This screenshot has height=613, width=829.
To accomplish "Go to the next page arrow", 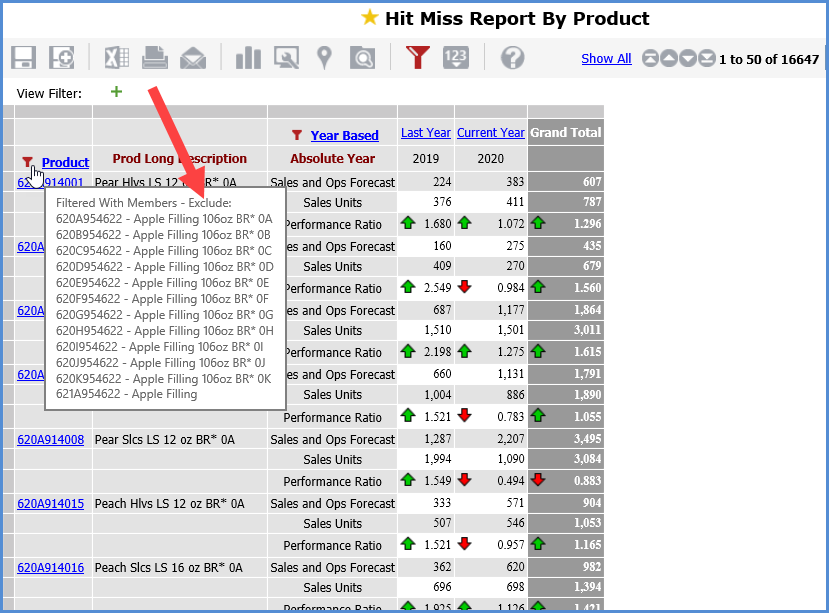I will [x=688, y=59].
